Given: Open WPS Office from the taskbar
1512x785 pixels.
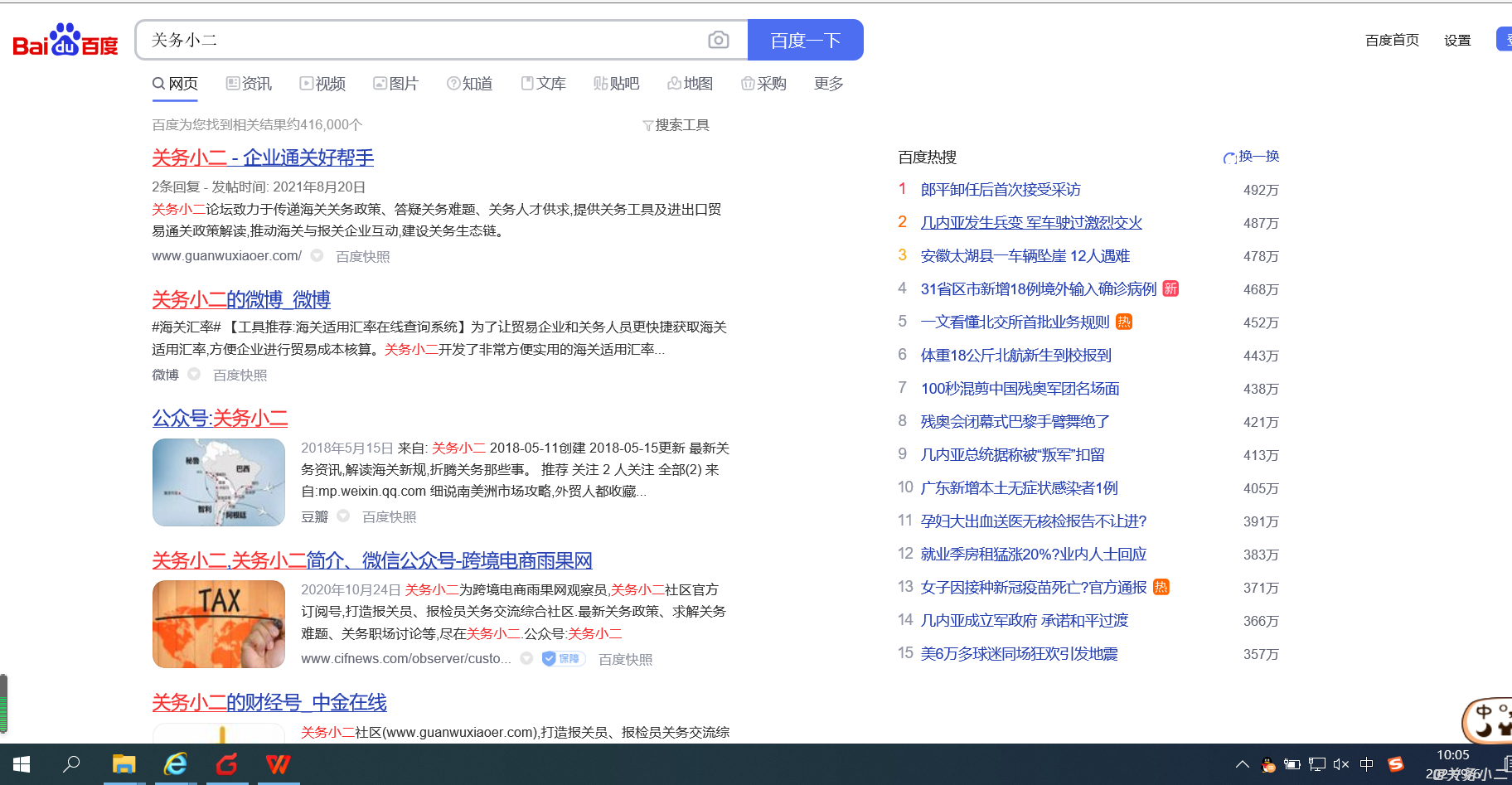Looking at the screenshot, I should coord(279,764).
